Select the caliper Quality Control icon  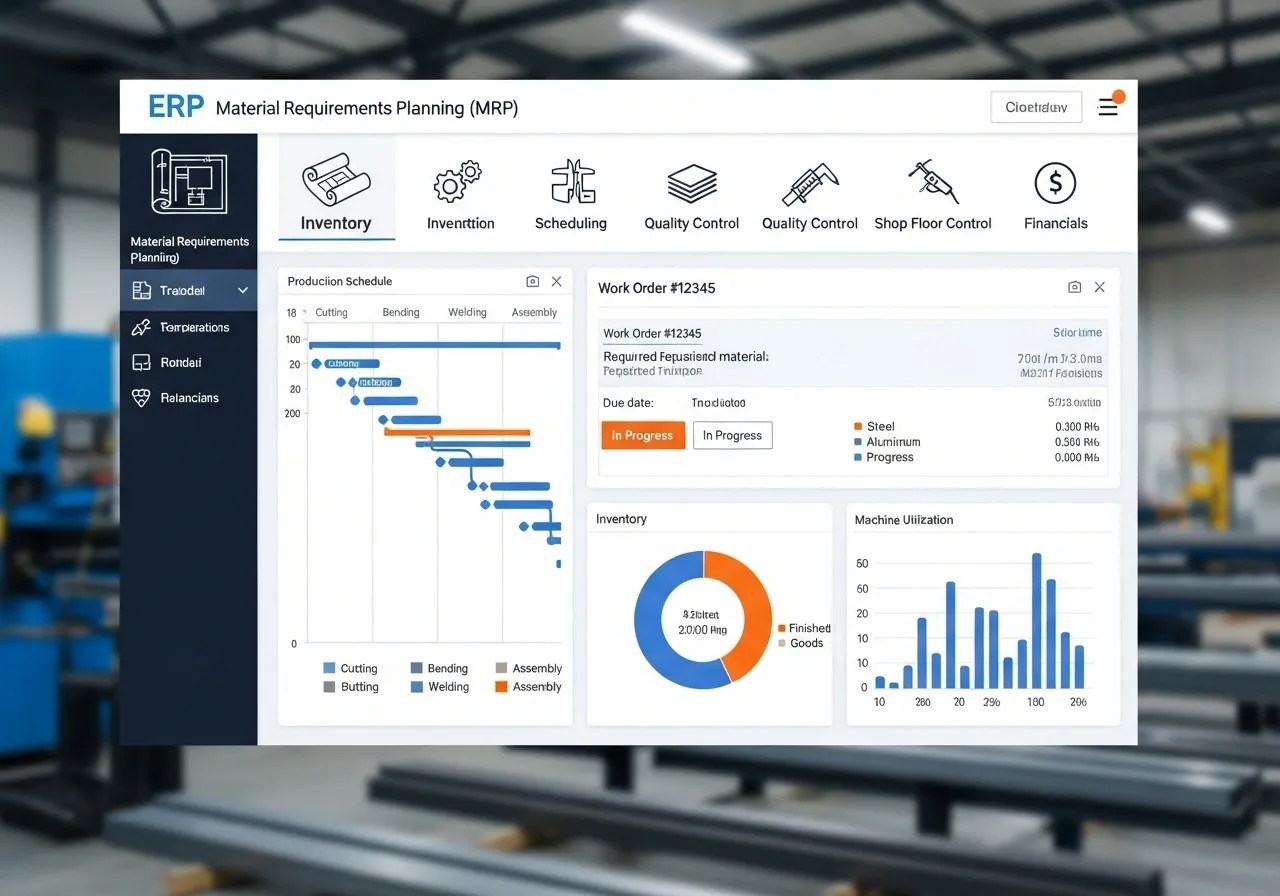click(810, 184)
